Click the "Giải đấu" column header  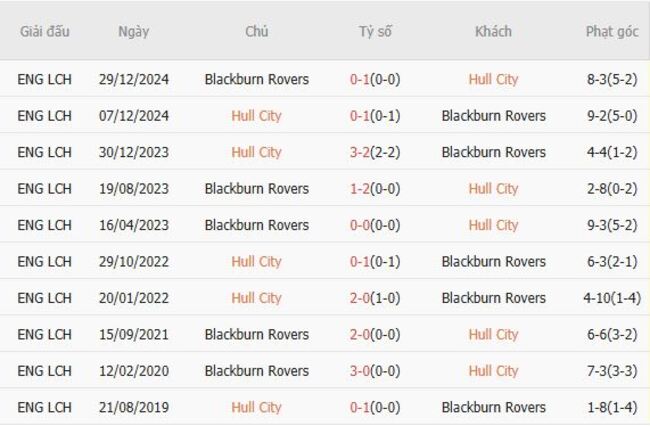coord(45,31)
